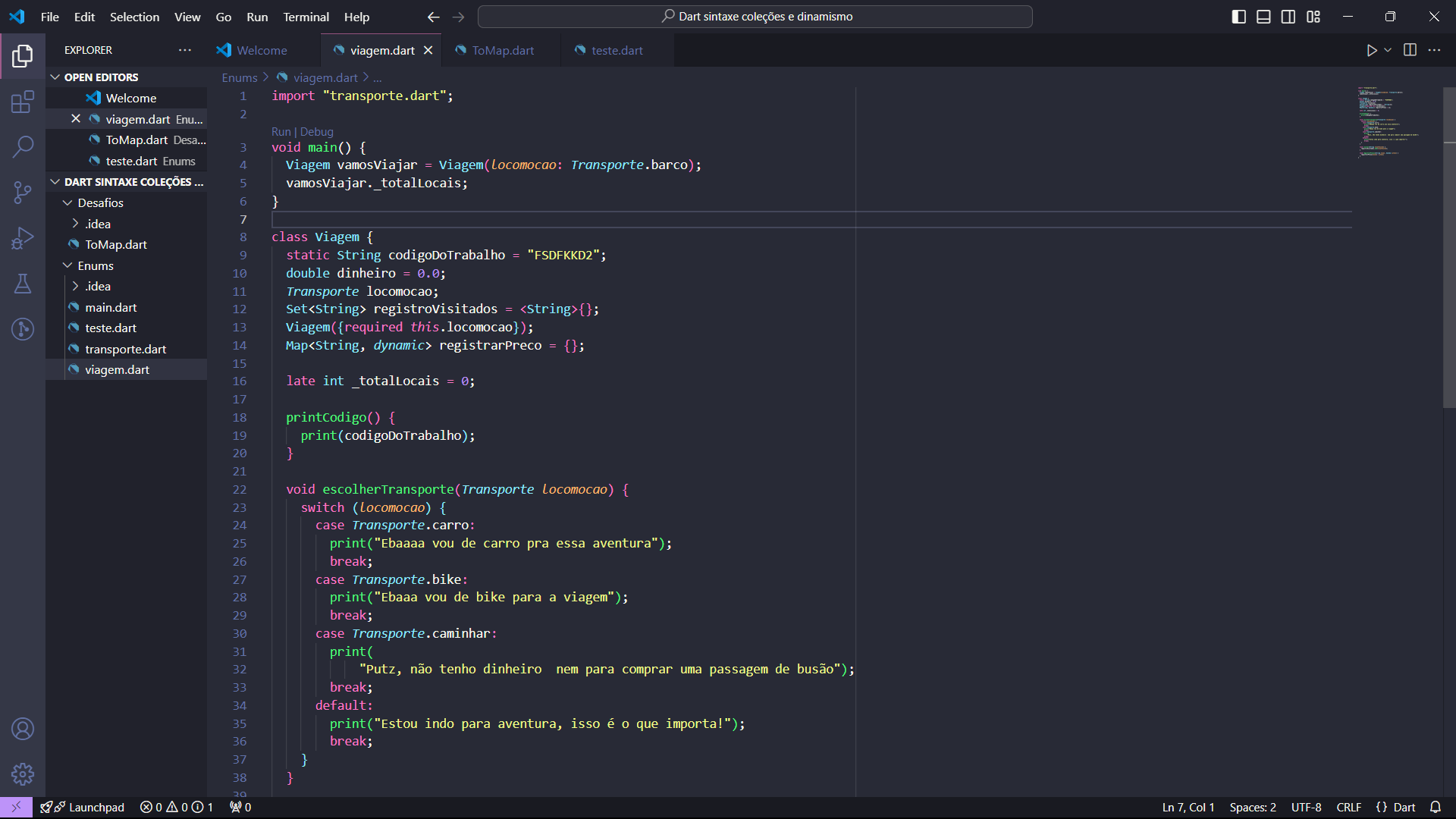Change indentation via Spaces: 2

1253,807
